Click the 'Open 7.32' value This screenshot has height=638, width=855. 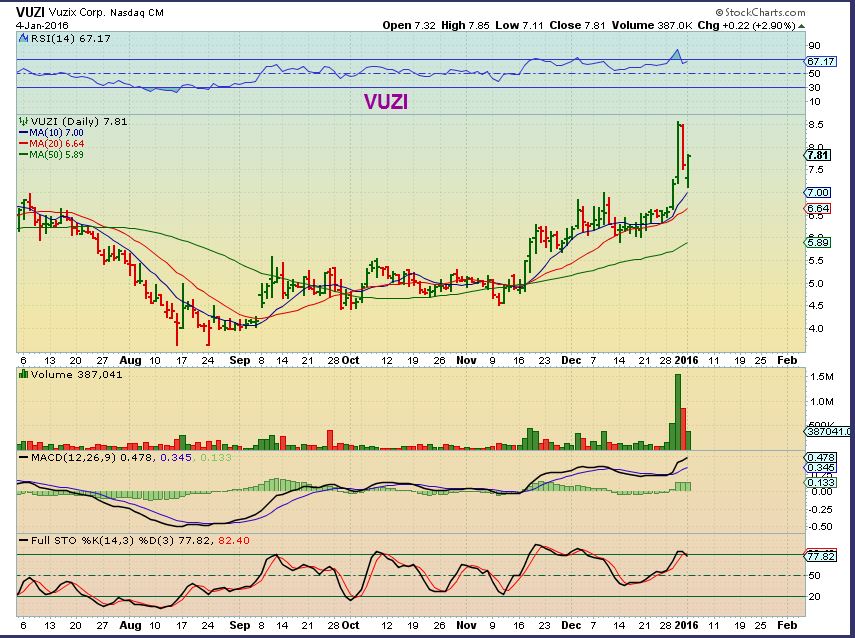(x=409, y=25)
